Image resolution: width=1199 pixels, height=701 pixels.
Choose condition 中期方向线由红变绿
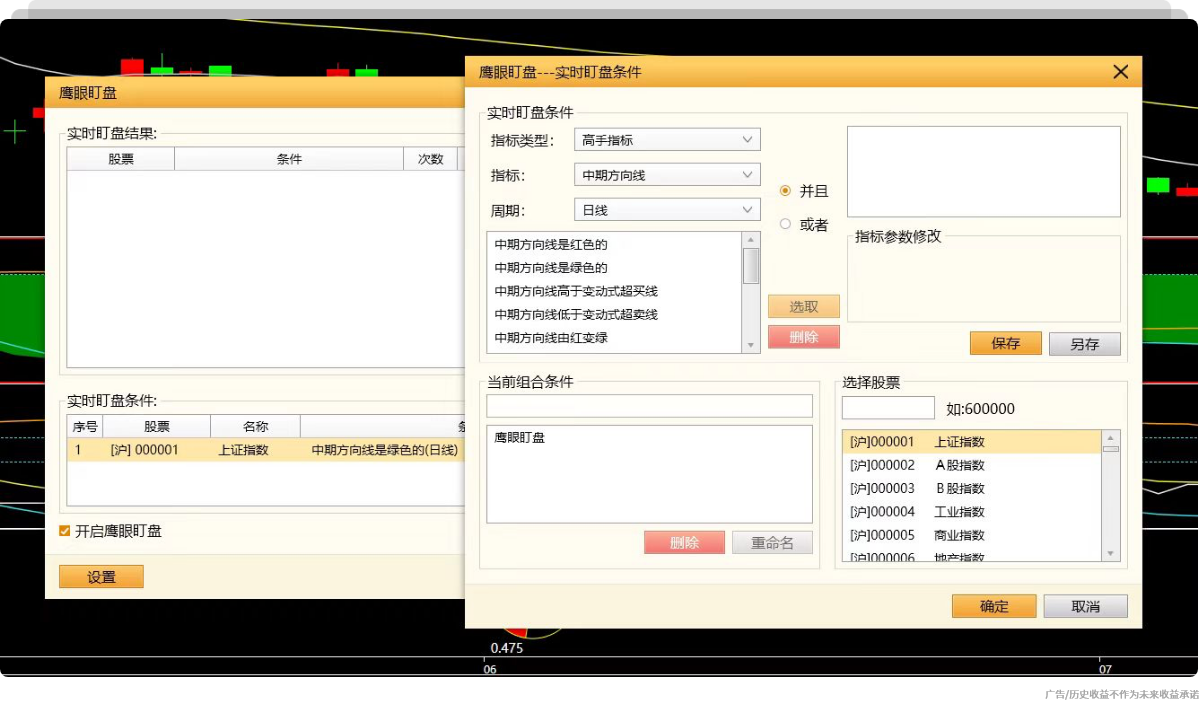pyautogui.click(x=551, y=338)
